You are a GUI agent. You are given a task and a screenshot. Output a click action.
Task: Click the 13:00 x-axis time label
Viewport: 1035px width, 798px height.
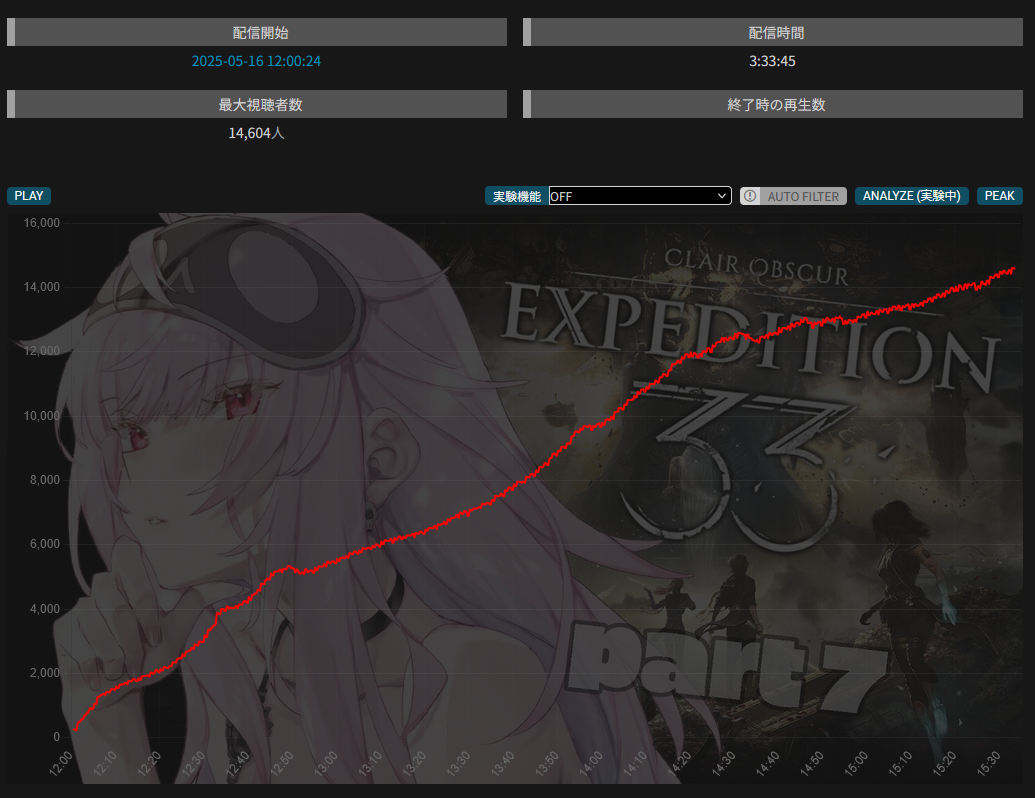pos(326,764)
